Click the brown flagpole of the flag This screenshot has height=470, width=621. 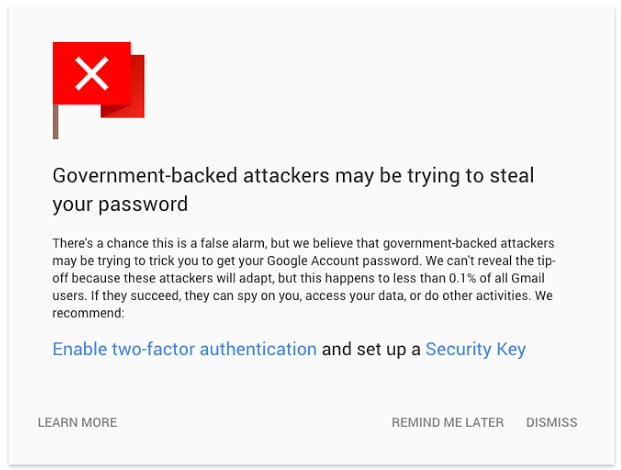(56, 122)
